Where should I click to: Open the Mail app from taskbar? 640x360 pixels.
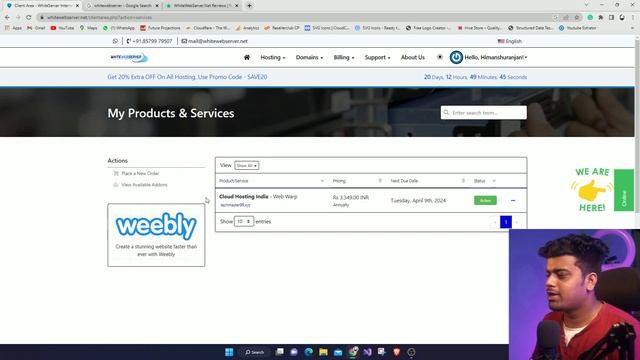tap(338, 352)
